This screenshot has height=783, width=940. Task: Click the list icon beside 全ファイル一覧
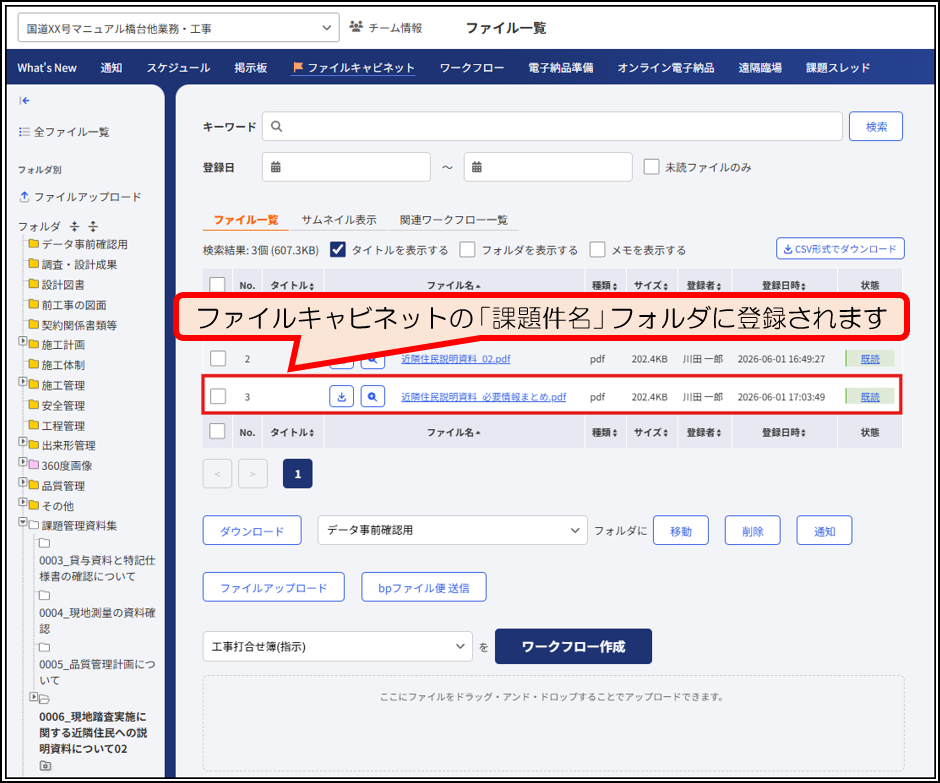coord(24,132)
